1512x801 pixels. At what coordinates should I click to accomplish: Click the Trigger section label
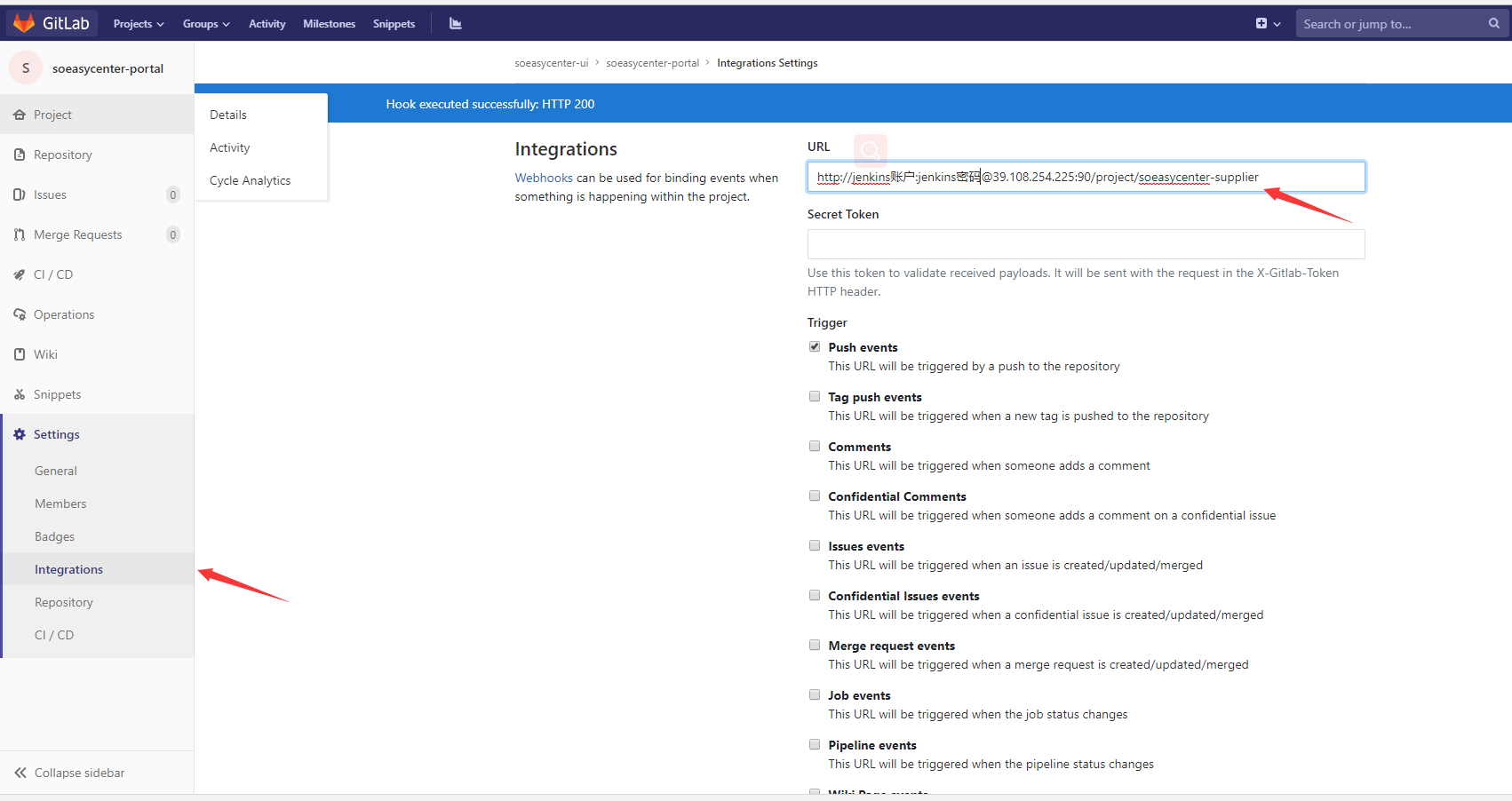tap(827, 322)
